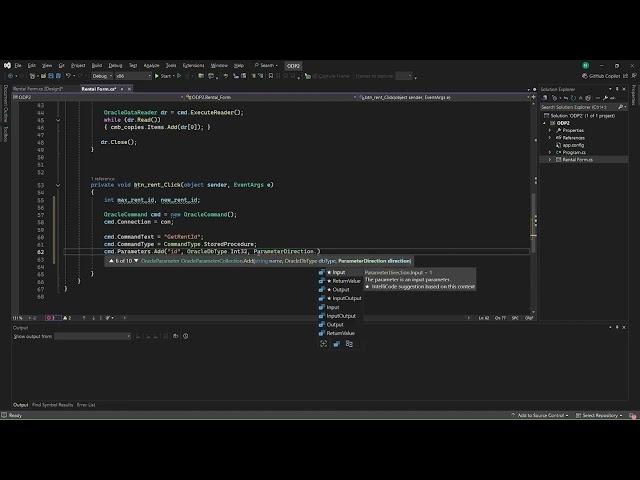Switch to Find Symbol Results tab
640x480 pixels.
click(52, 405)
